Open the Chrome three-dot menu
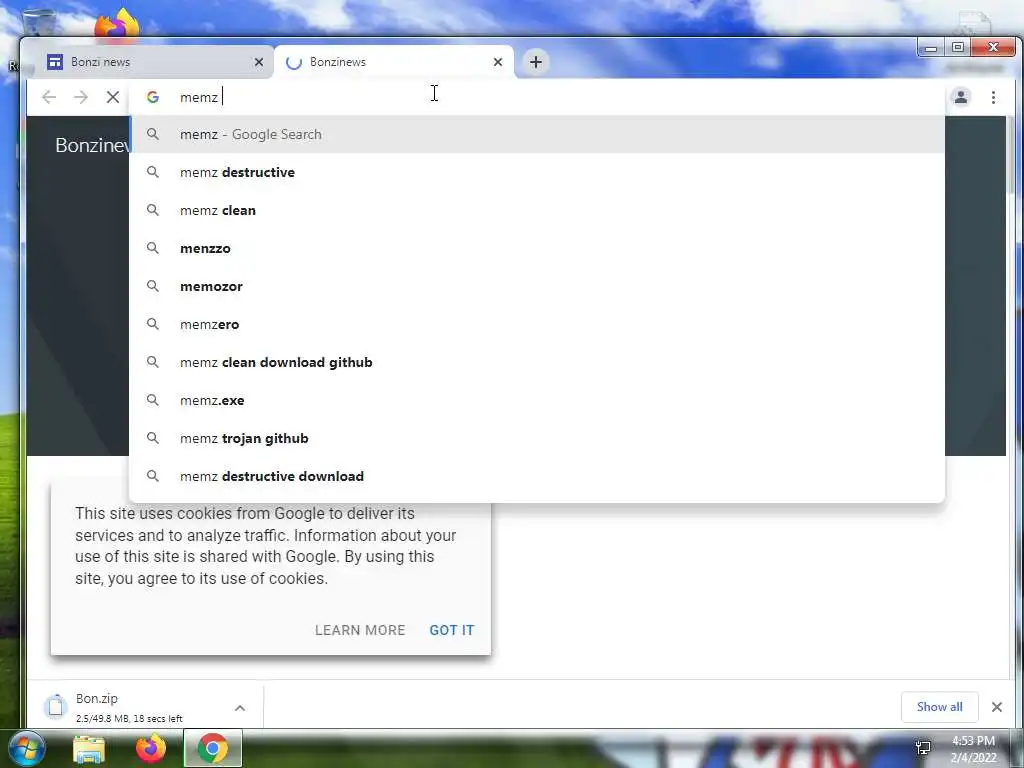 click(993, 97)
